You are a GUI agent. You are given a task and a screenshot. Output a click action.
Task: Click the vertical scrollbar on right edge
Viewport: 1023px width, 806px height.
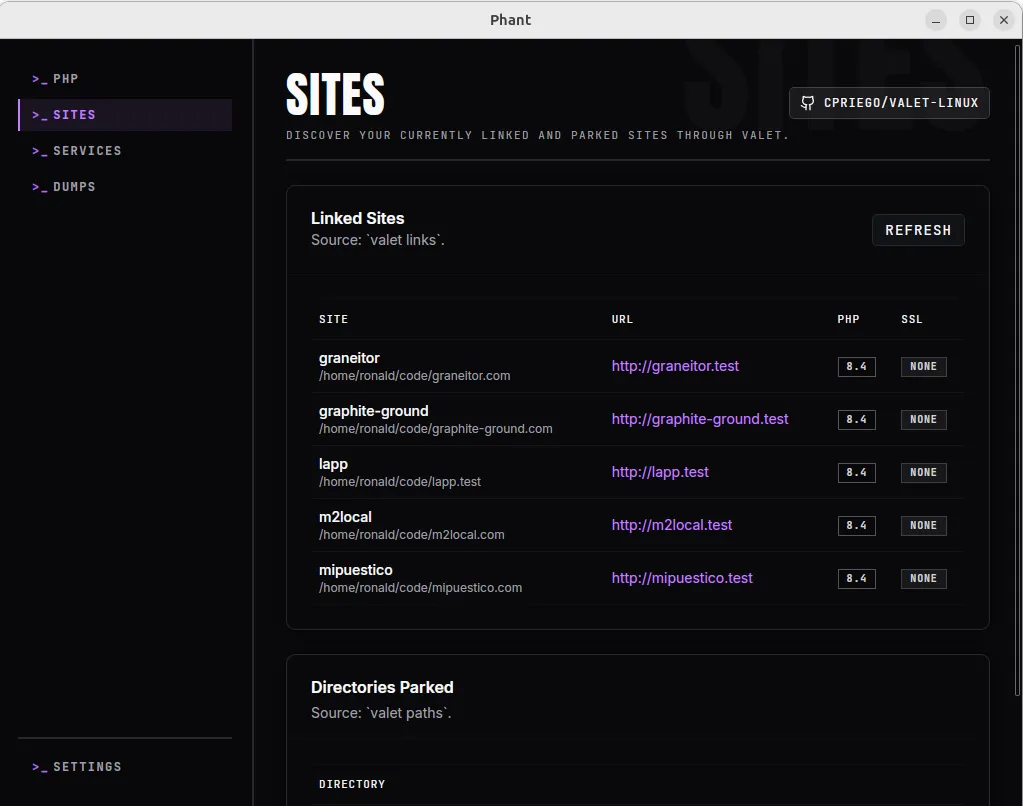pos(1018,371)
